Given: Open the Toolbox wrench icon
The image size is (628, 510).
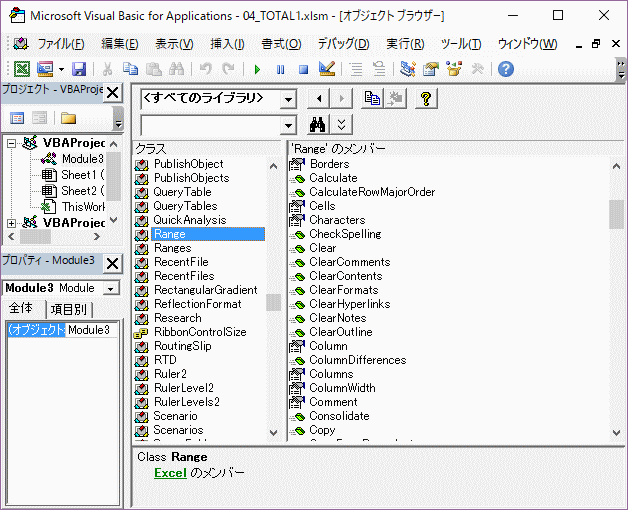Looking at the screenshot, I should point(477,69).
